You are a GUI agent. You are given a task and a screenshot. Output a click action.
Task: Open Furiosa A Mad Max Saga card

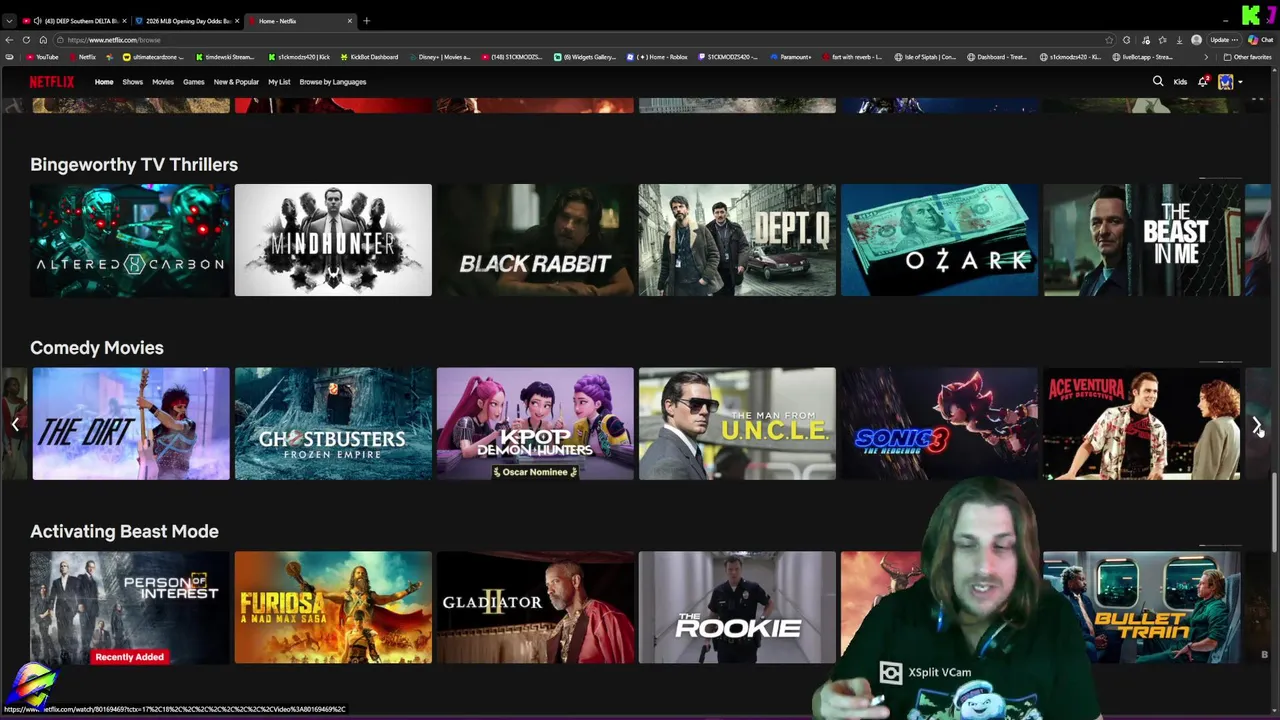pos(333,608)
